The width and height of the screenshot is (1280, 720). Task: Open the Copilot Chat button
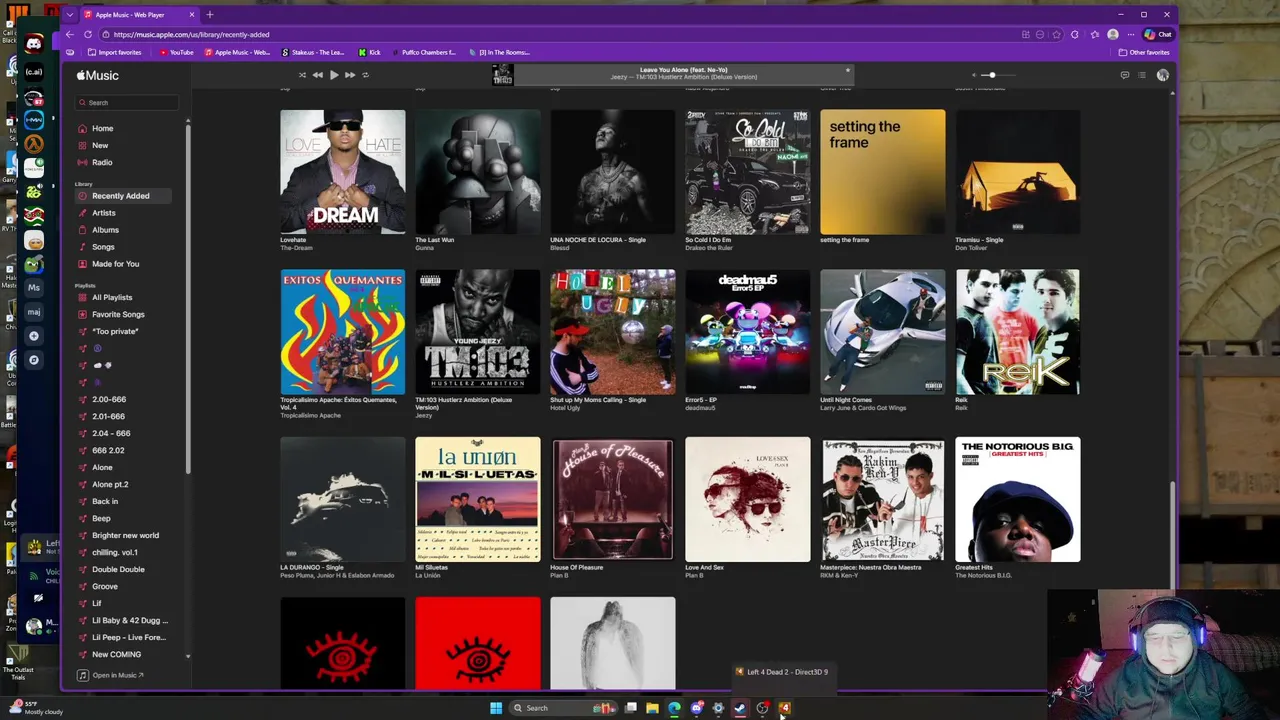coord(1157,34)
